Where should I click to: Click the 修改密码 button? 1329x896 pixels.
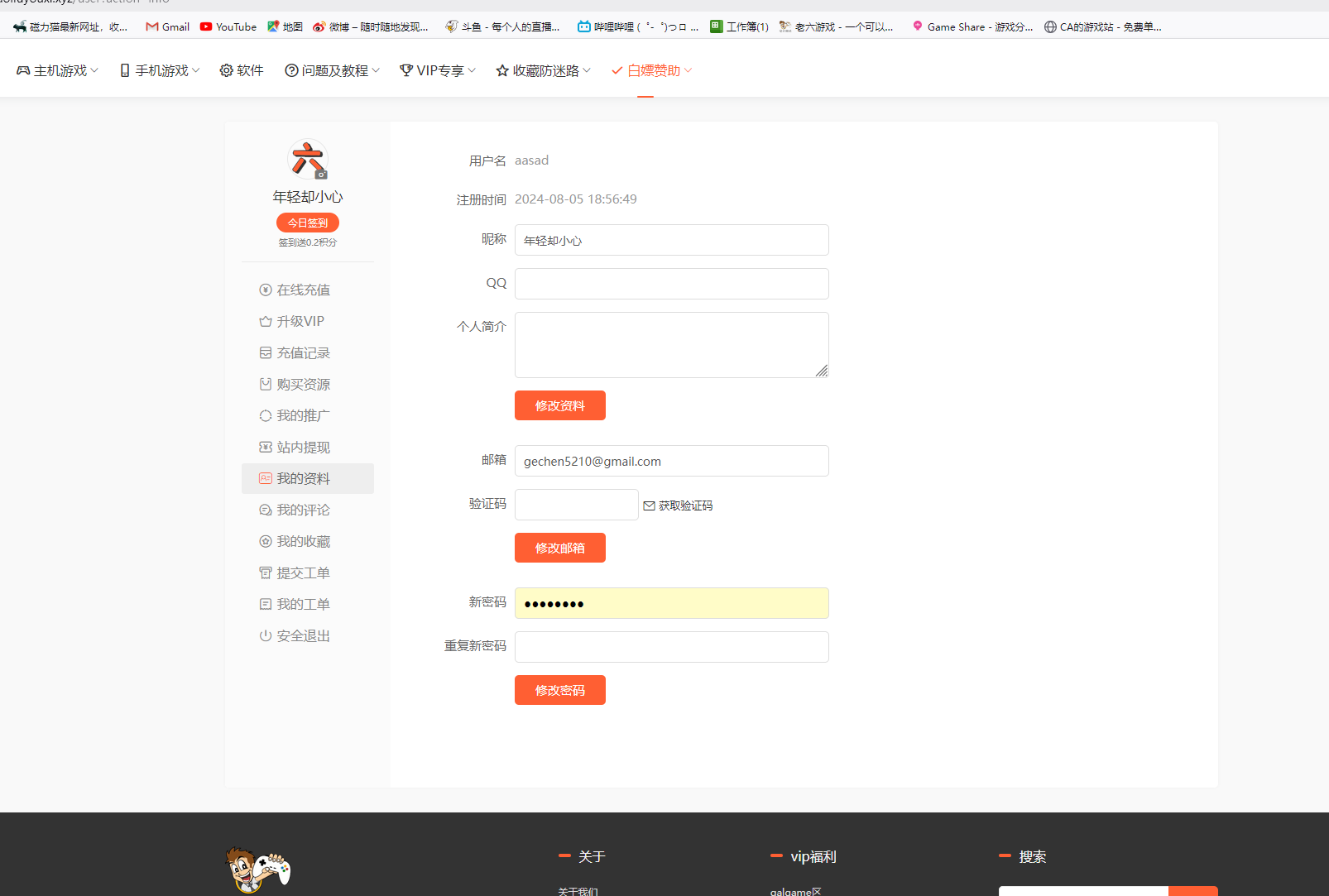click(560, 690)
